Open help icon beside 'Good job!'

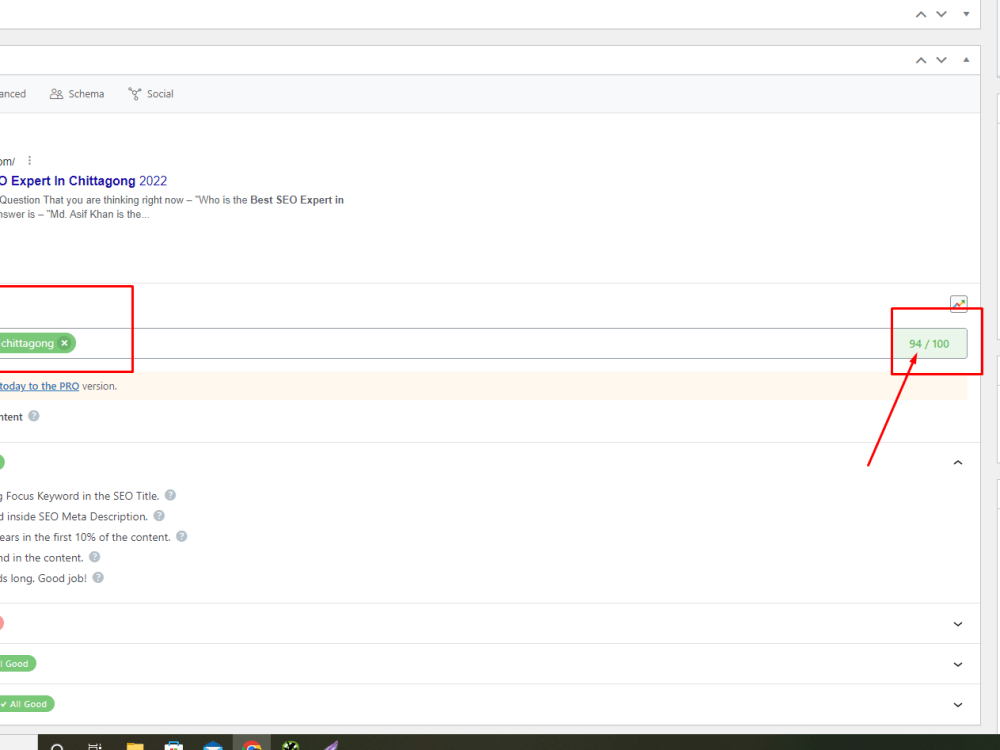pos(98,577)
